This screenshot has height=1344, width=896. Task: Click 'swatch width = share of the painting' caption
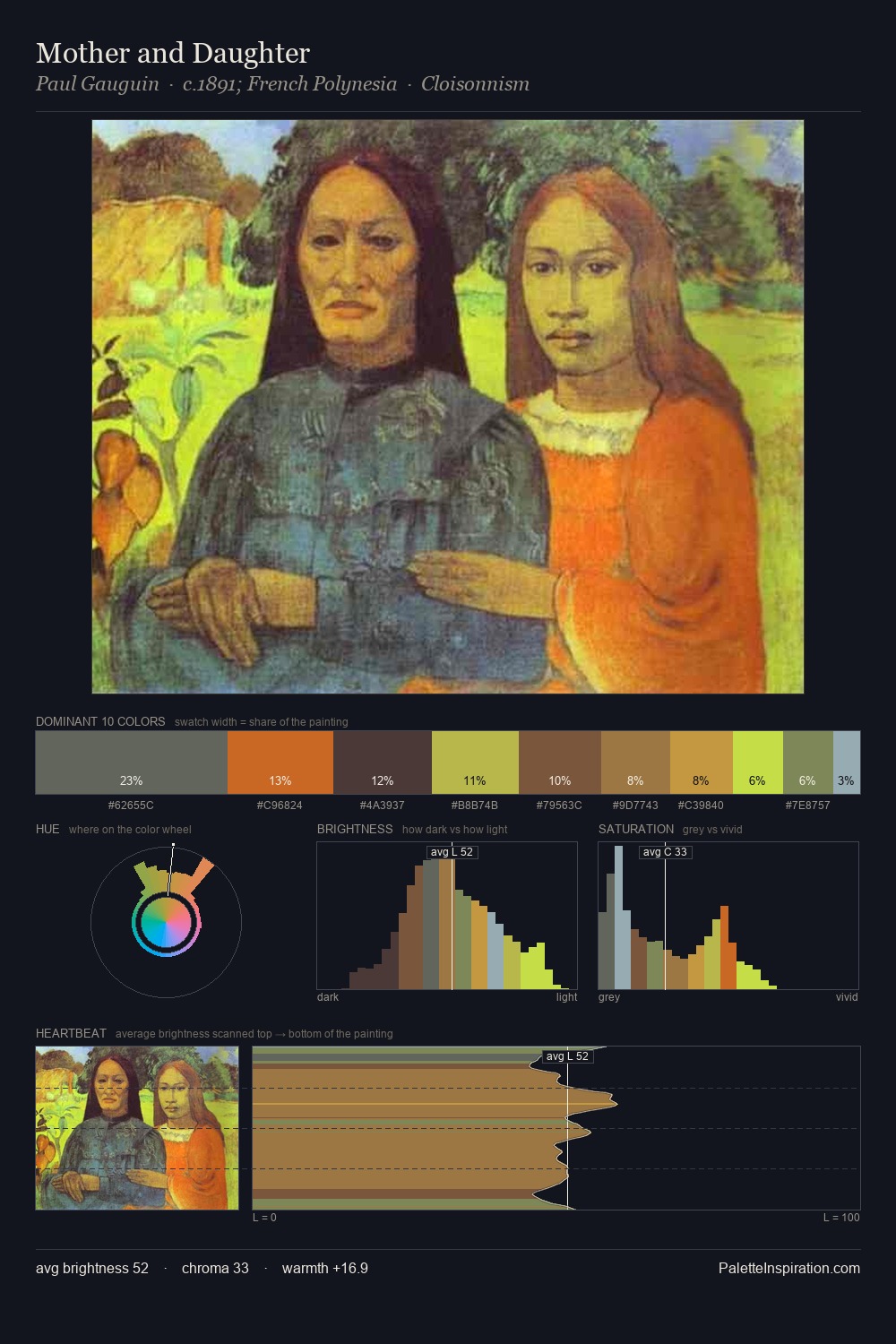[x=262, y=721]
